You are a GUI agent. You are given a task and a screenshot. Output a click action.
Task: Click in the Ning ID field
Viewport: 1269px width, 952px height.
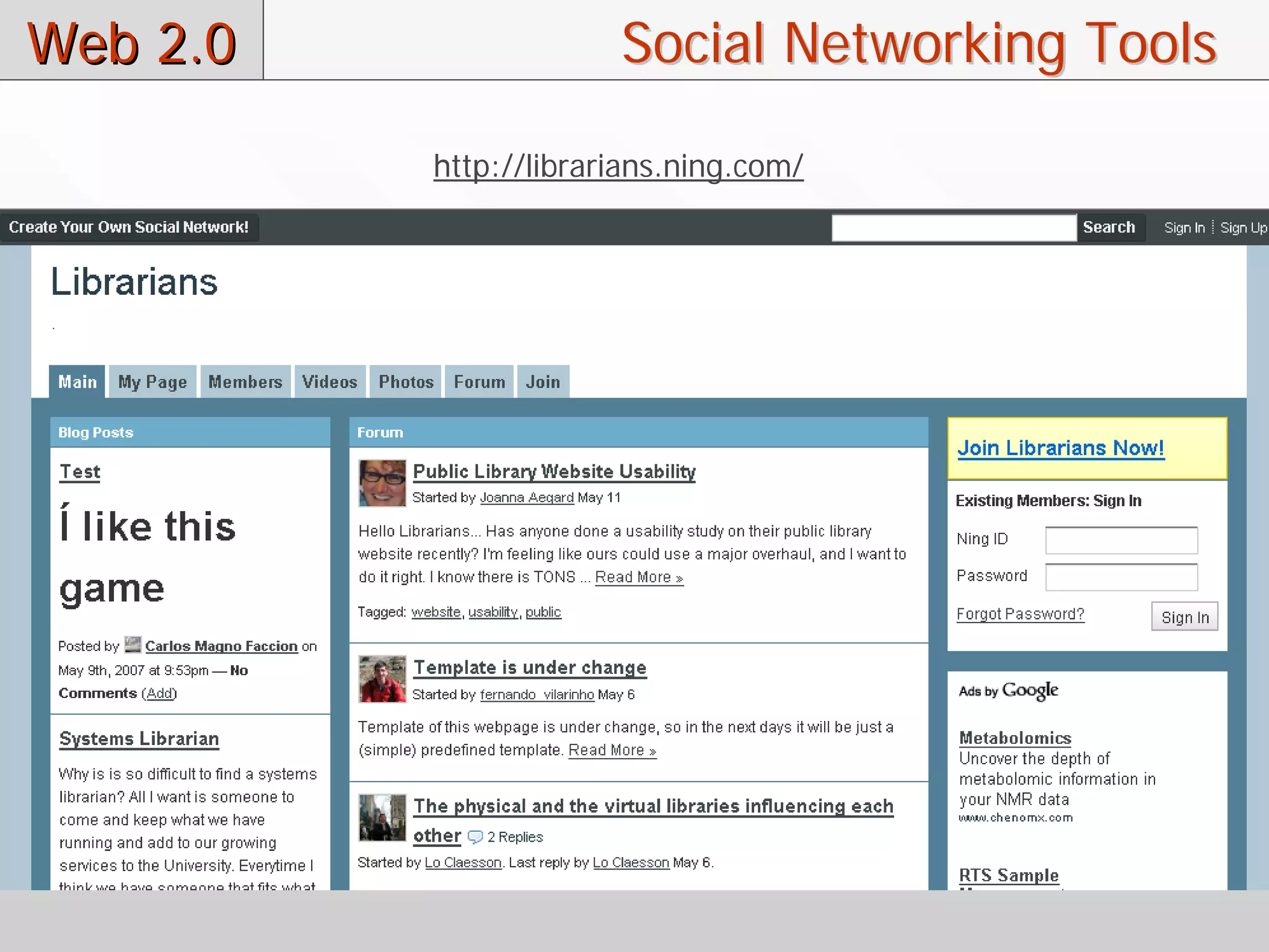click(1121, 540)
